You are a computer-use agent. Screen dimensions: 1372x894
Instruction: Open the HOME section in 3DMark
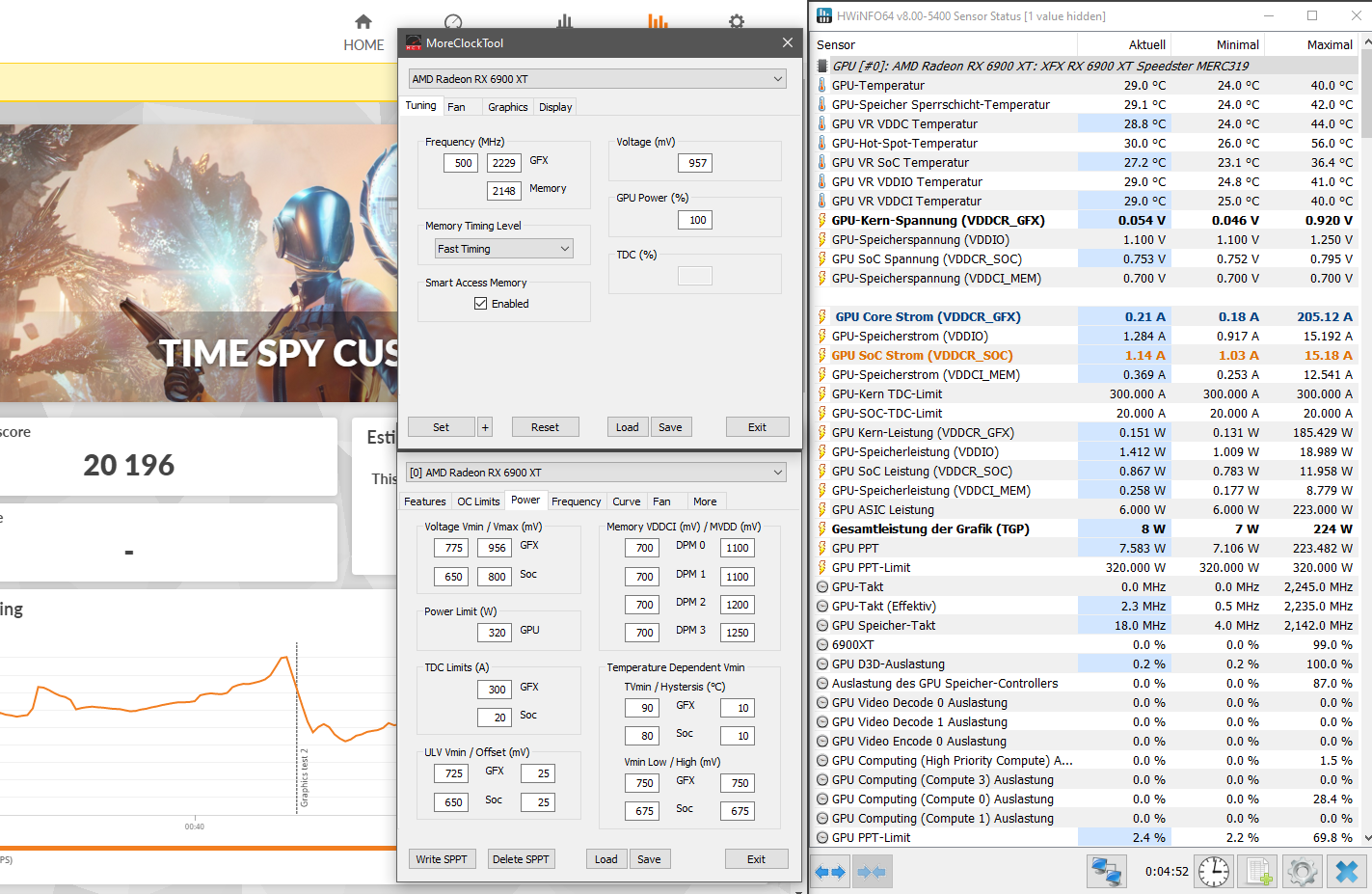point(363,33)
